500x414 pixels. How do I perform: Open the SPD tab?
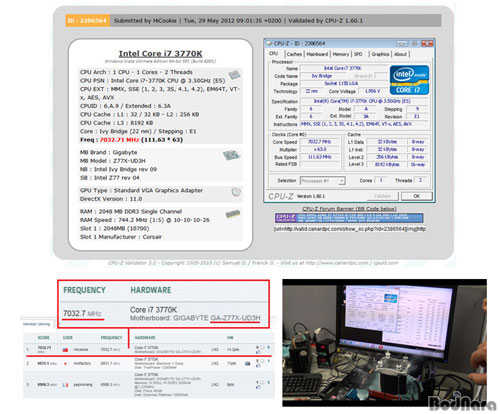(358, 54)
